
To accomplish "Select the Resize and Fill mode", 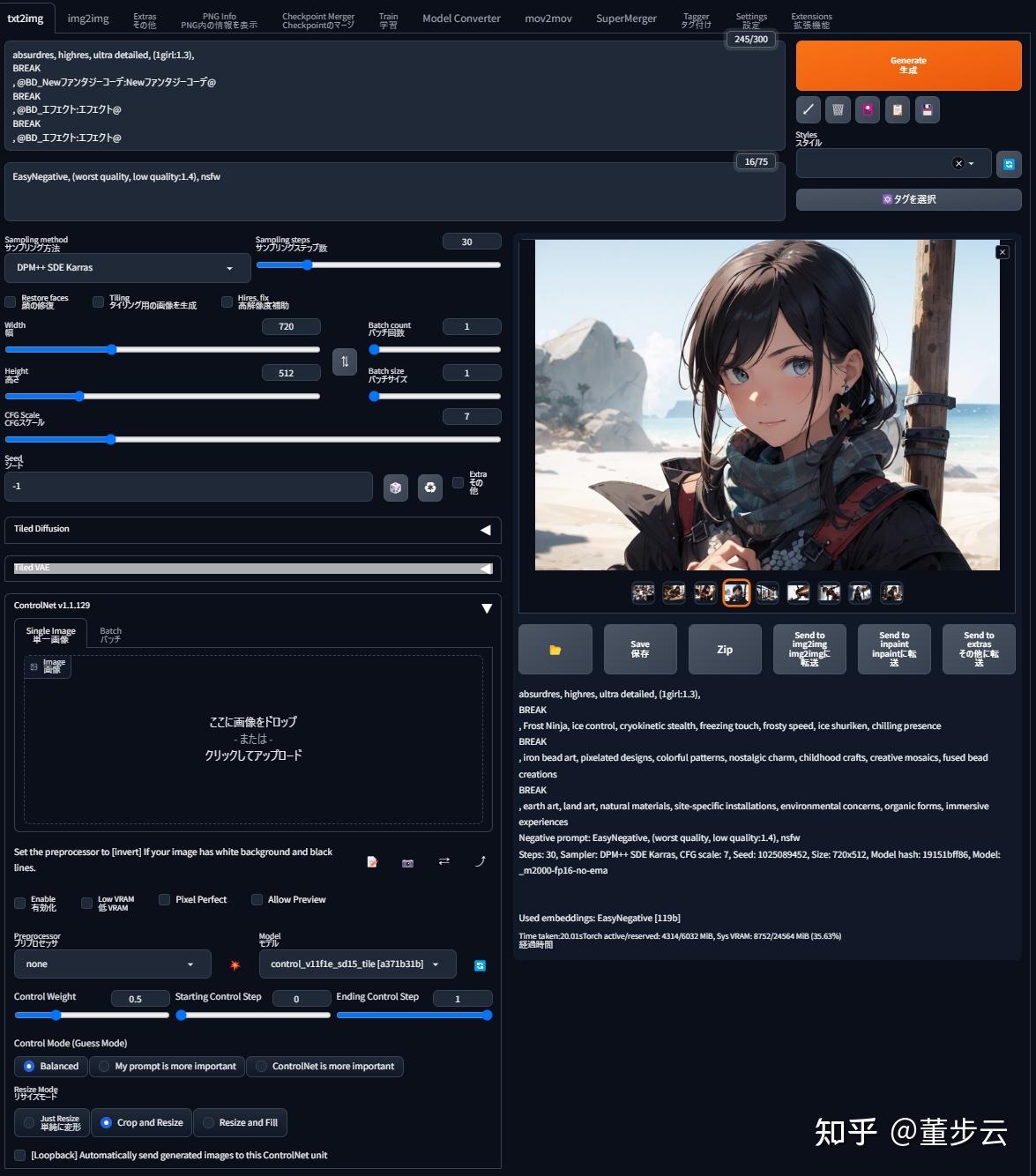I will click(241, 1122).
